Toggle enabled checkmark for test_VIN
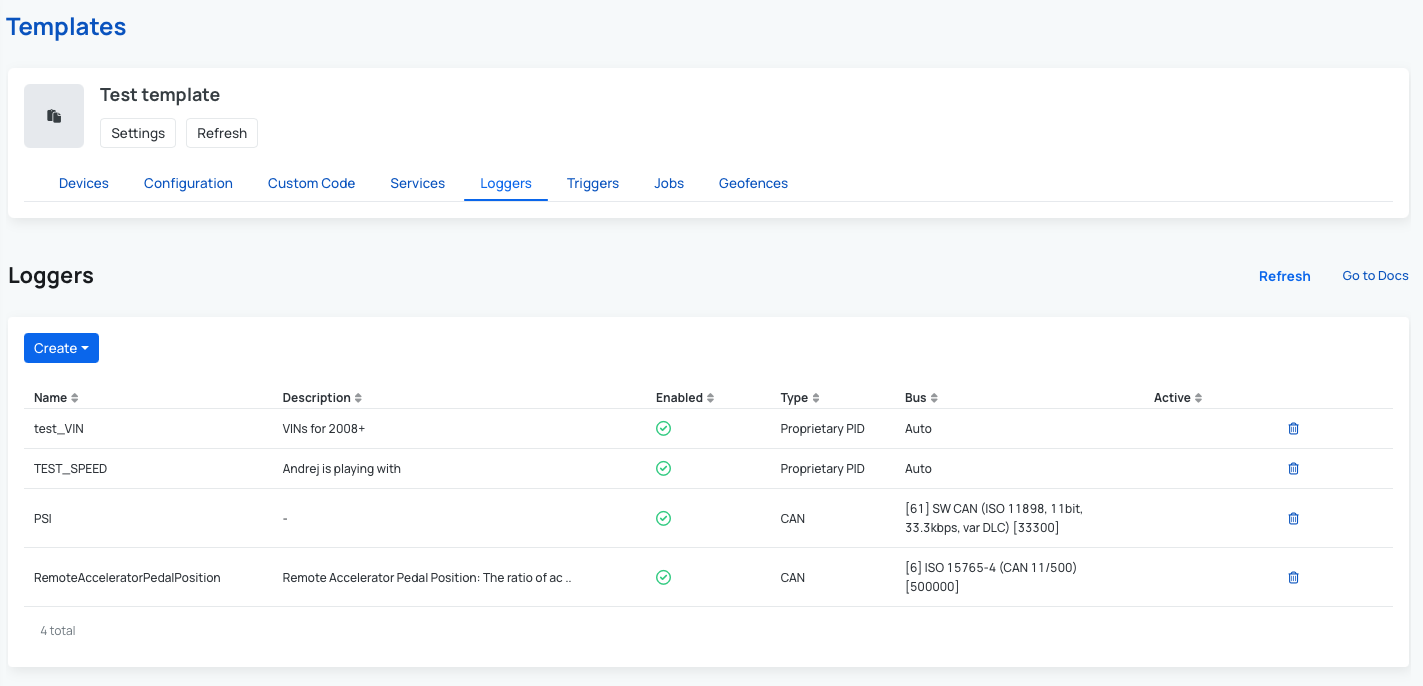1423x686 pixels. point(663,428)
